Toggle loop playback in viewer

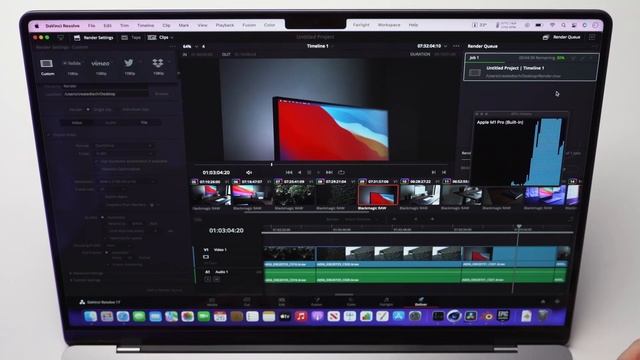[342, 172]
